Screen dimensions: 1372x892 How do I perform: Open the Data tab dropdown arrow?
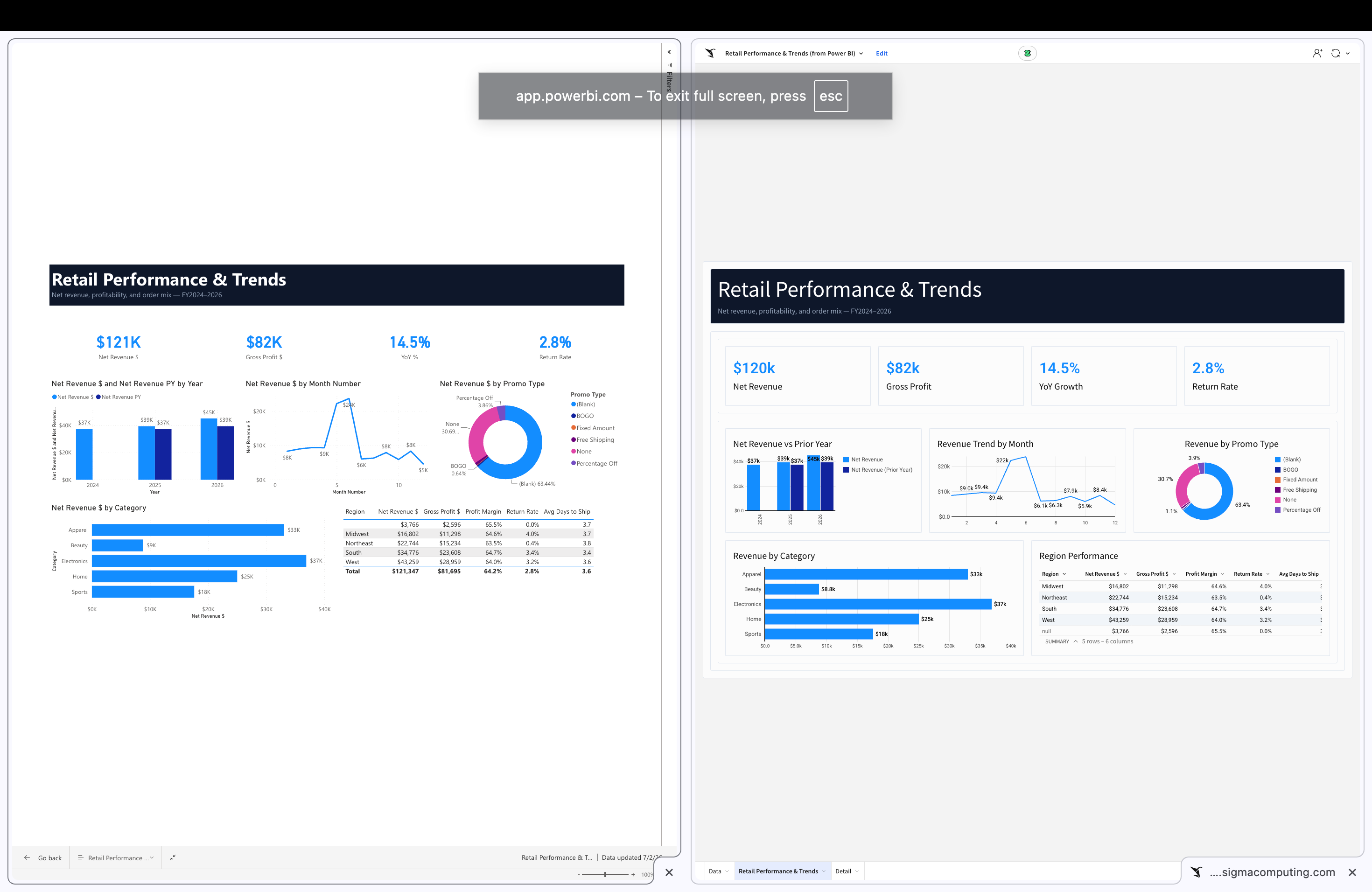[x=727, y=871]
